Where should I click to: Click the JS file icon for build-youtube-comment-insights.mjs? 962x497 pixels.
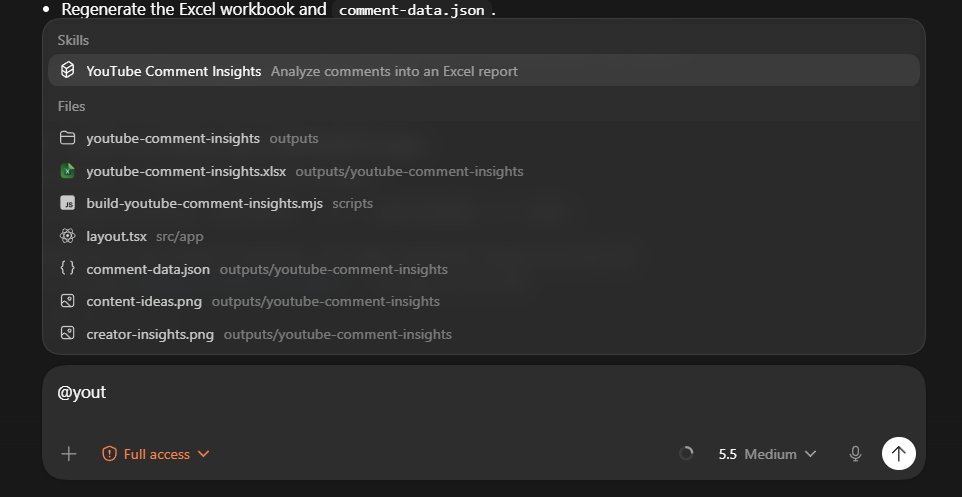[67, 203]
